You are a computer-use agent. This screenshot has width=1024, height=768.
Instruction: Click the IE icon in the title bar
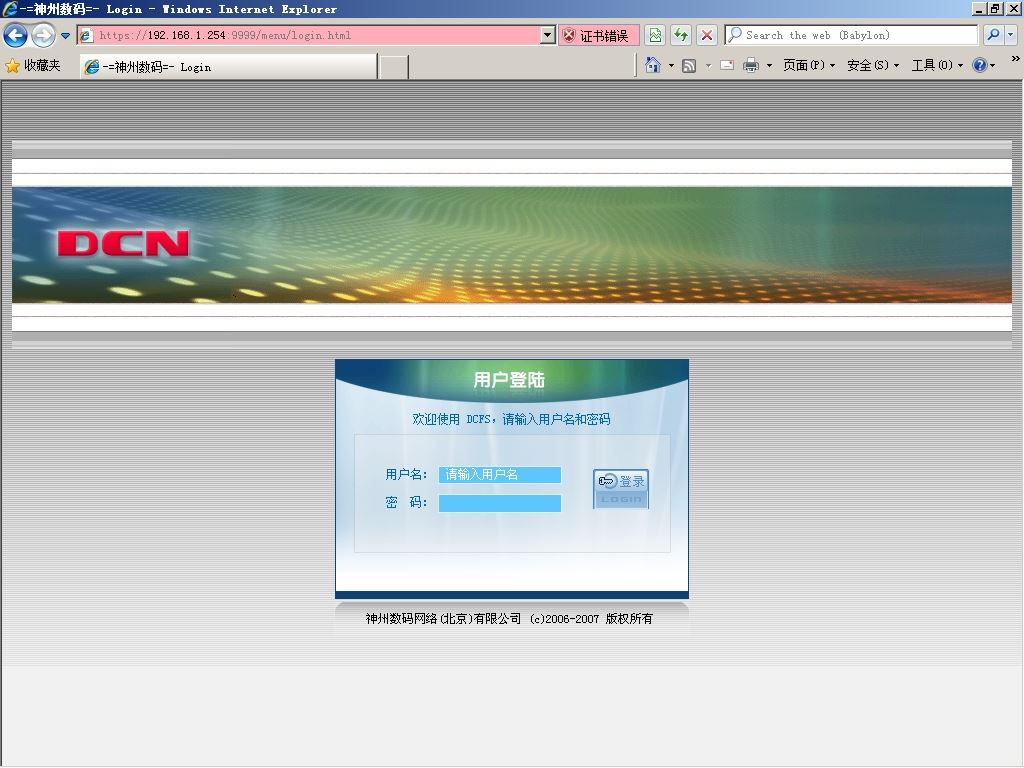click(x=9, y=8)
